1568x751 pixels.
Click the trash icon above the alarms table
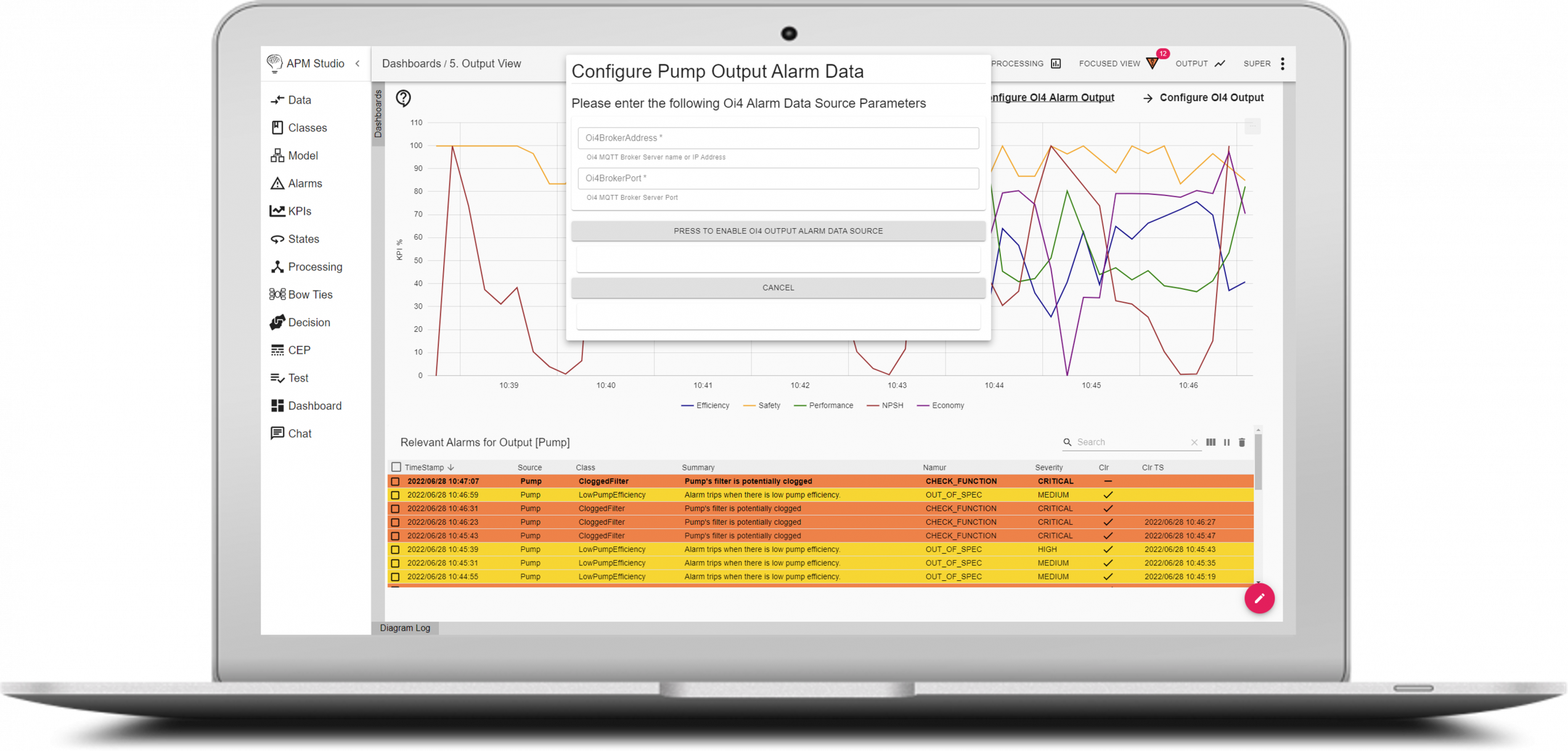1242,442
